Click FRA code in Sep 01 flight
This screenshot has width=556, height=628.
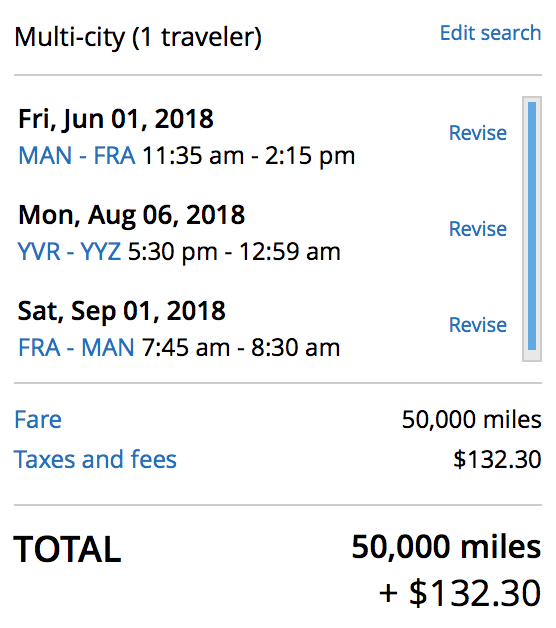coord(39,347)
